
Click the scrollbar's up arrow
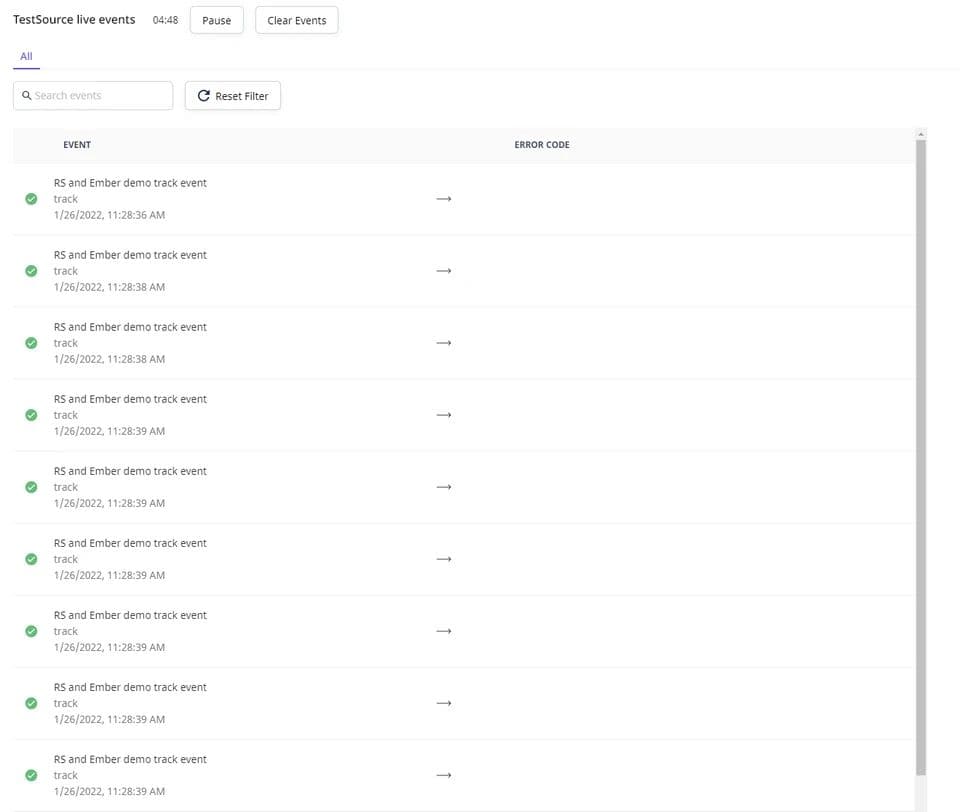coord(921,133)
